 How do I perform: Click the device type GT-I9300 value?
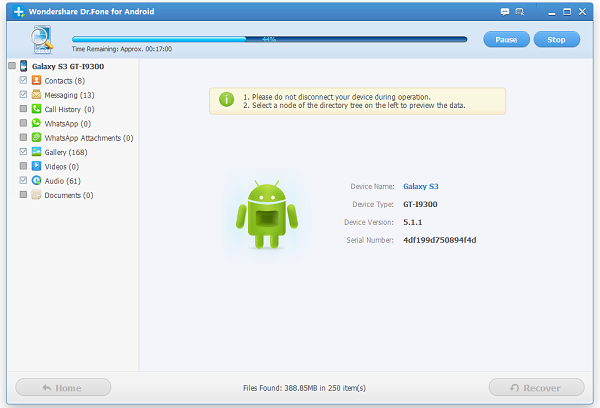click(x=420, y=204)
